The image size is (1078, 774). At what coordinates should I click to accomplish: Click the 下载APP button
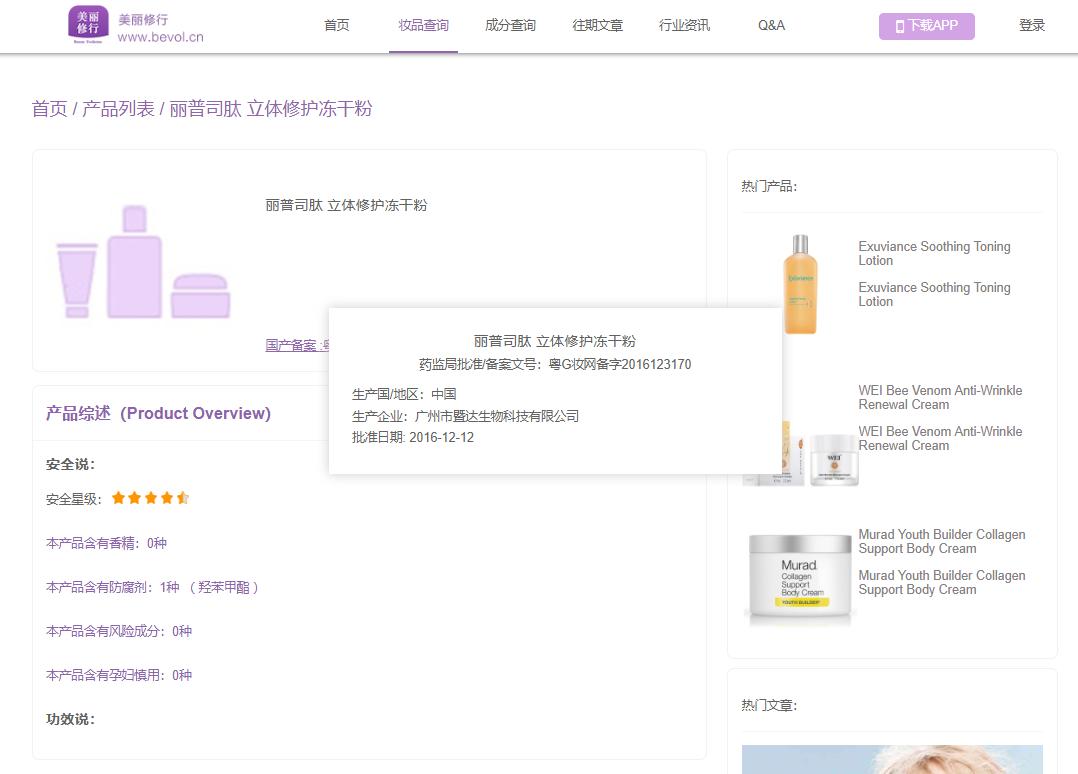click(x=926, y=26)
